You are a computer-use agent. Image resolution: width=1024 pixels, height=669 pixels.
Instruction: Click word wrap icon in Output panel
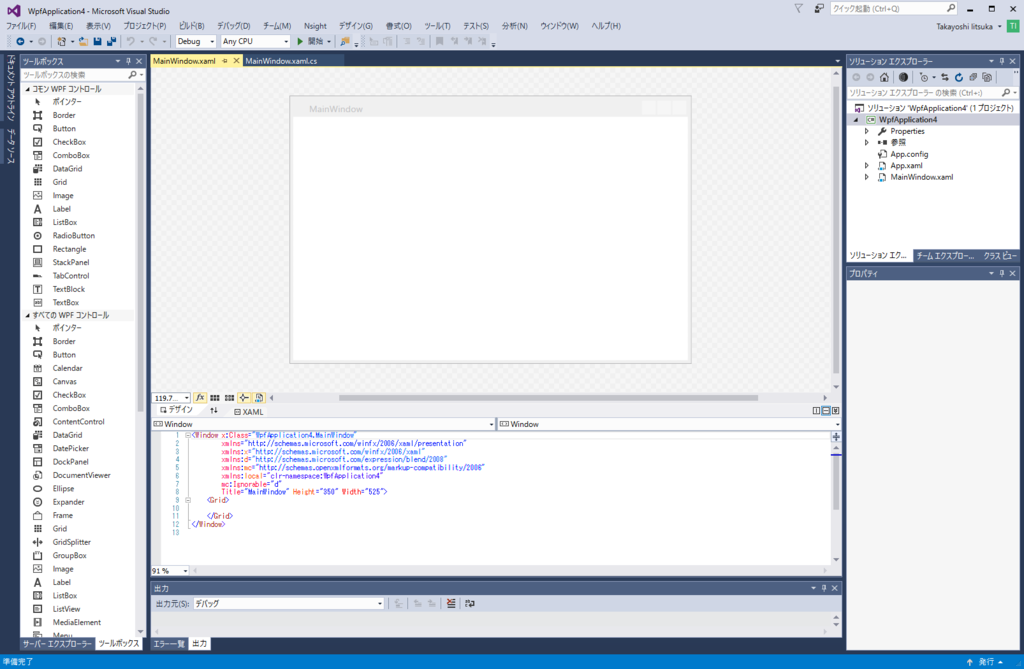tap(470, 604)
